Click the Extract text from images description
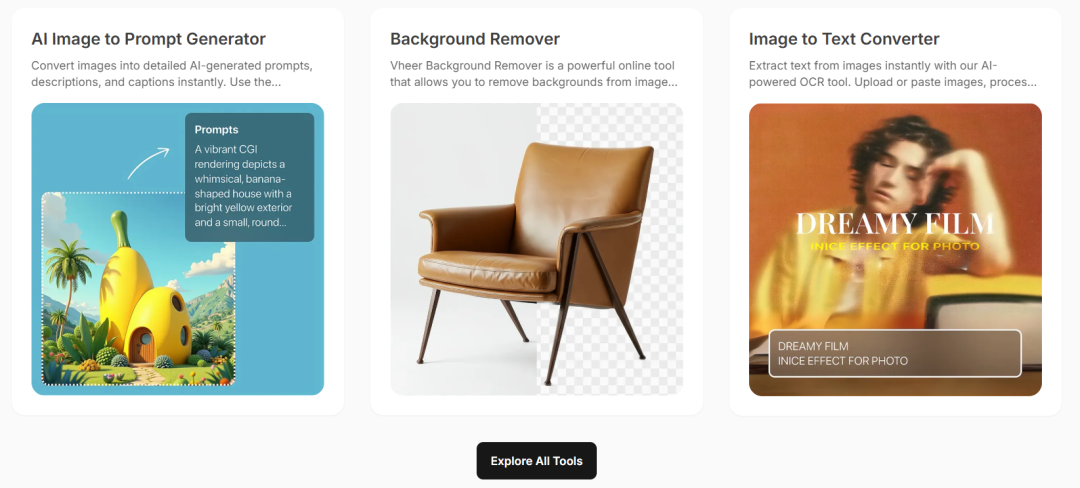Image resolution: width=1080 pixels, height=488 pixels. pos(893,74)
